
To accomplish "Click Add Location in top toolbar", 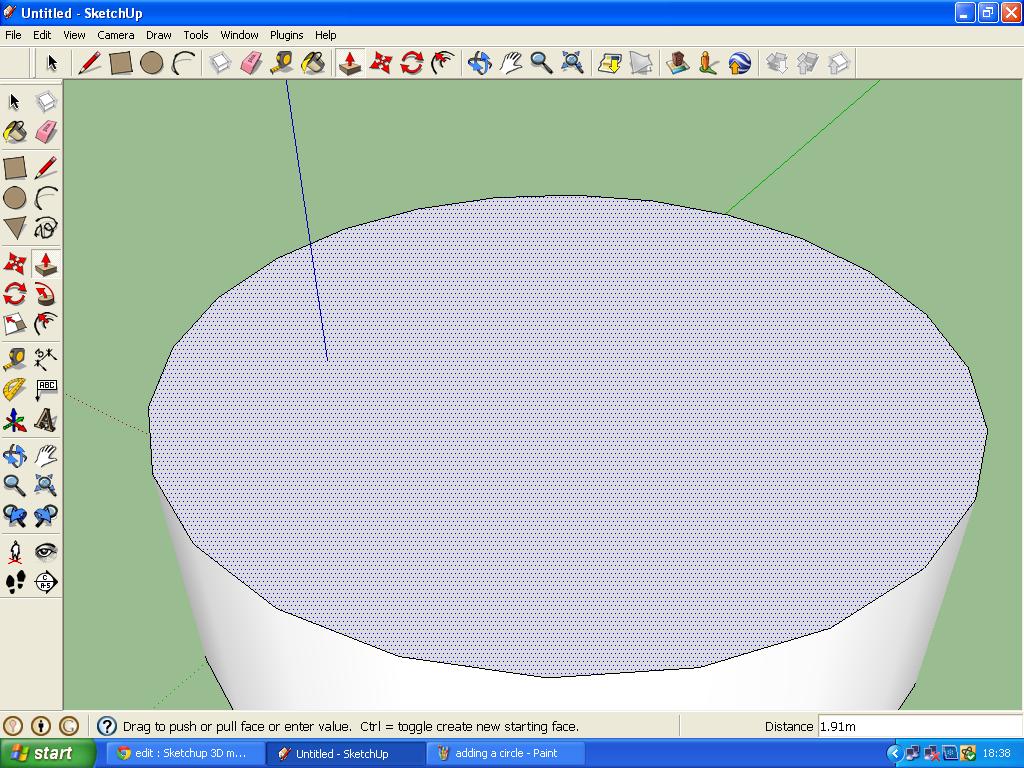I will coord(609,63).
